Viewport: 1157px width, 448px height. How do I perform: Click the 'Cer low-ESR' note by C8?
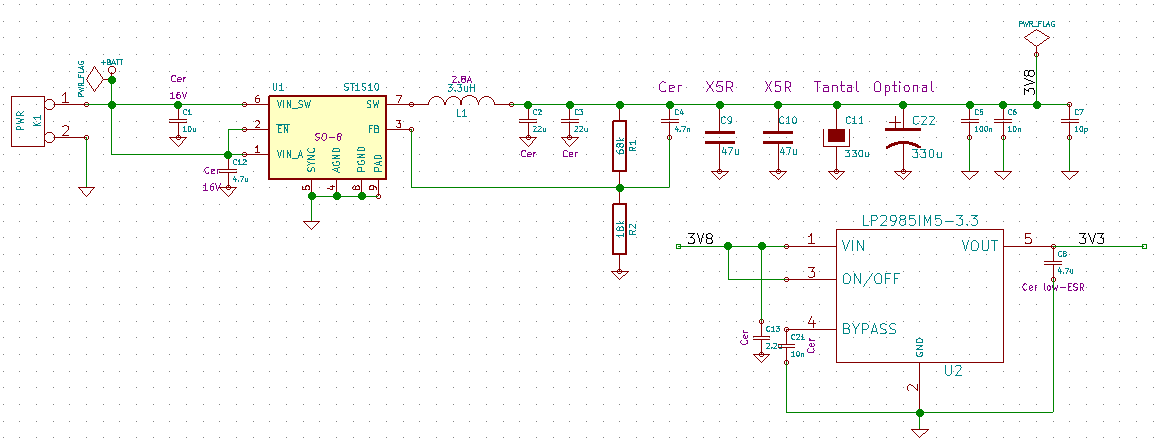(1052, 286)
